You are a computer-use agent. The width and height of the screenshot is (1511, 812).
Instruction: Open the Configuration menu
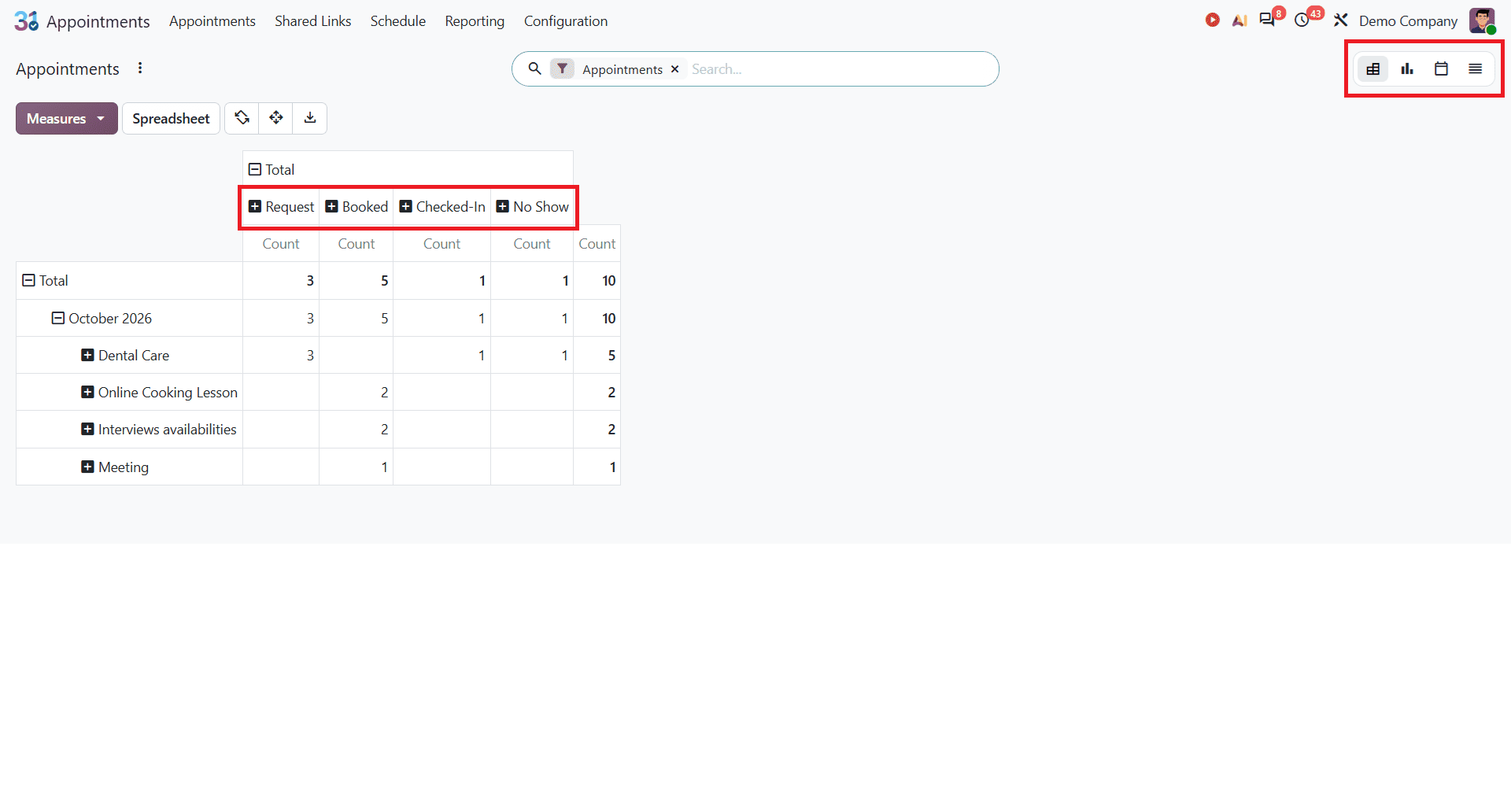pyautogui.click(x=566, y=21)
